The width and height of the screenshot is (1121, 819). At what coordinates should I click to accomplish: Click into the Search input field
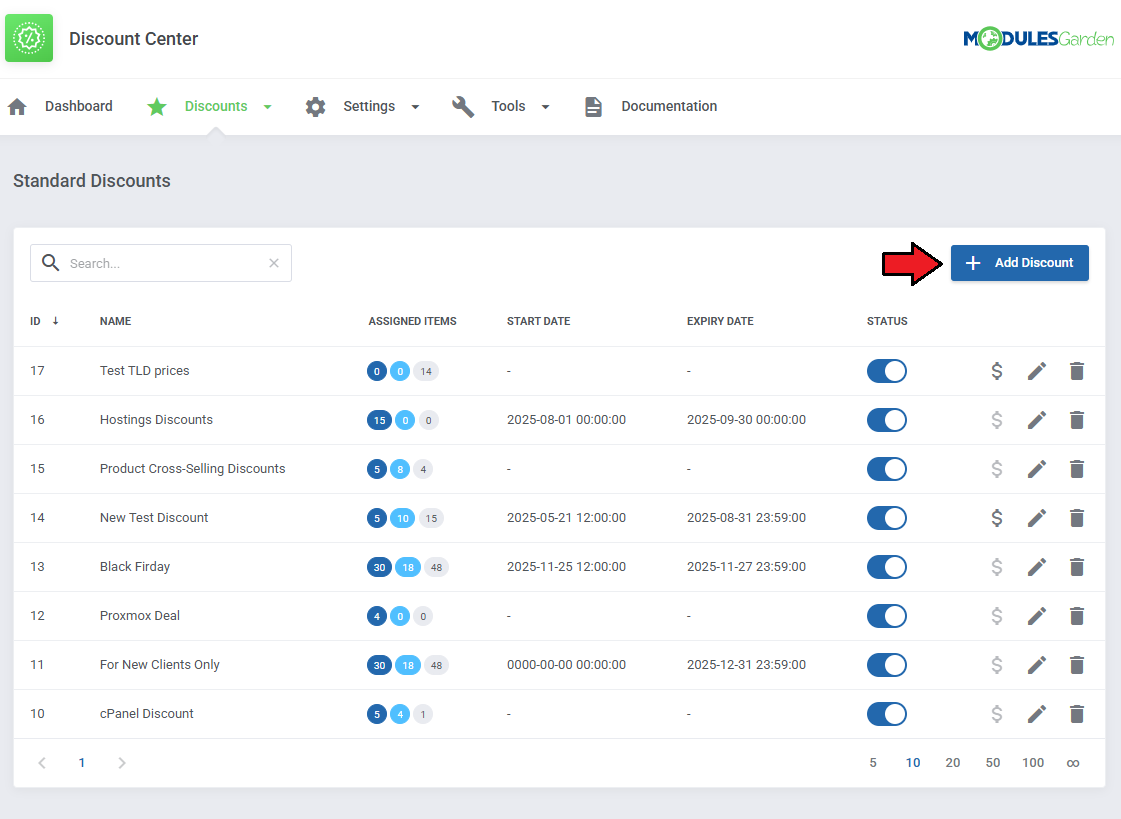[x=161, y=263]
